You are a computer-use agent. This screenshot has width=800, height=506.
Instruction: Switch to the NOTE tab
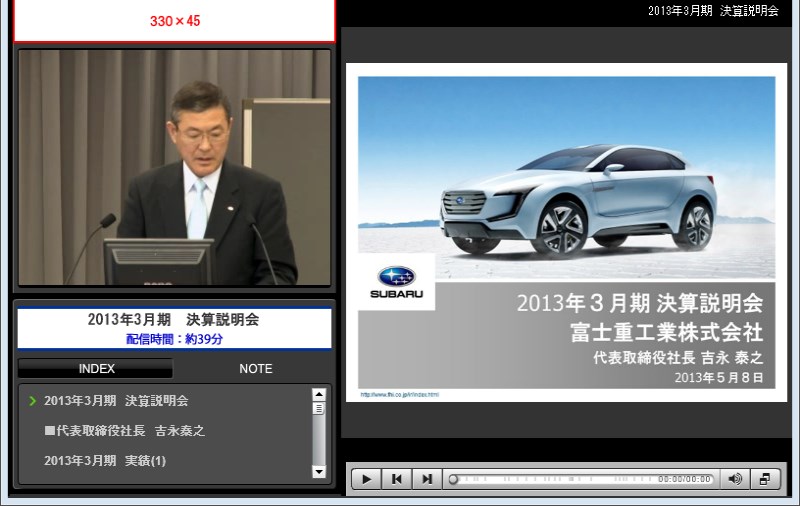(x=256, y=368)
